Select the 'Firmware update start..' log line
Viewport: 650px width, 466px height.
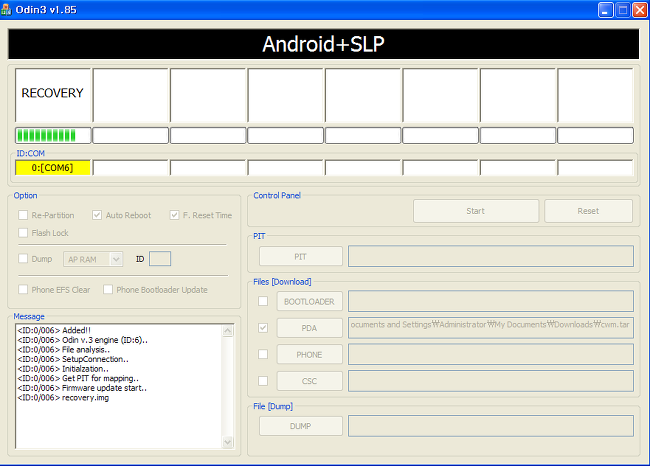click(x=82, y=388)
